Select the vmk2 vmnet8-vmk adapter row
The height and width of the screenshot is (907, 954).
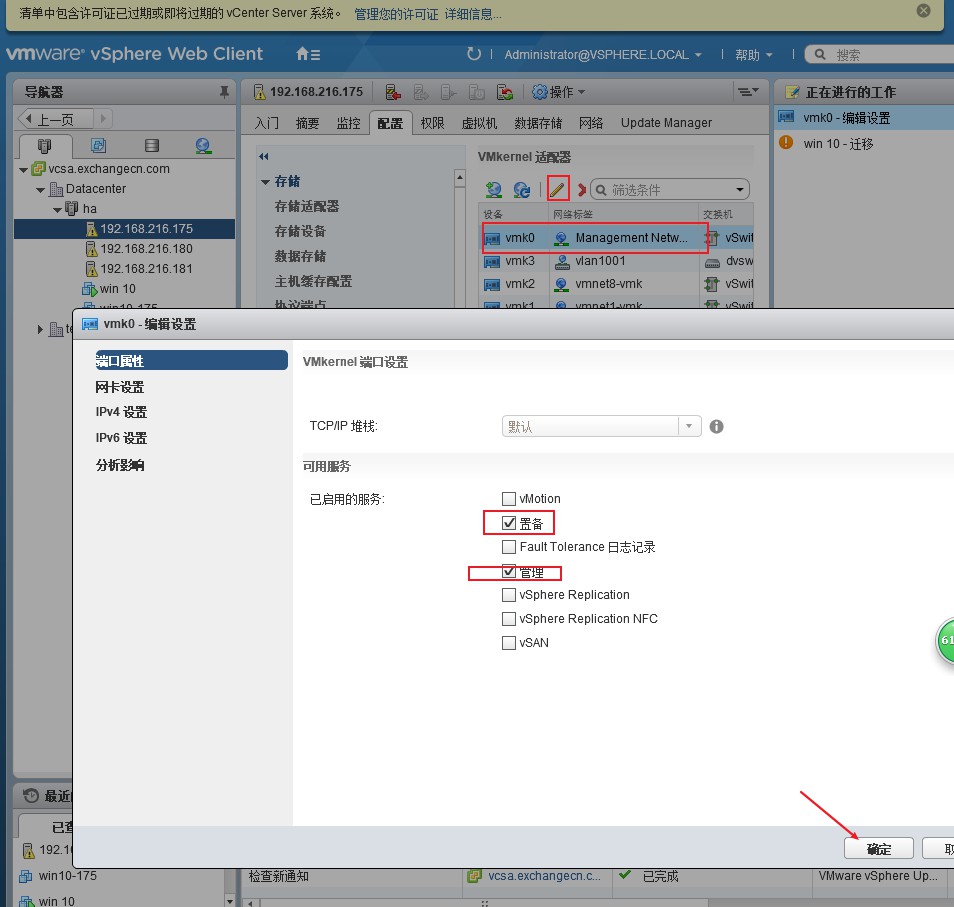coord(618,284)
